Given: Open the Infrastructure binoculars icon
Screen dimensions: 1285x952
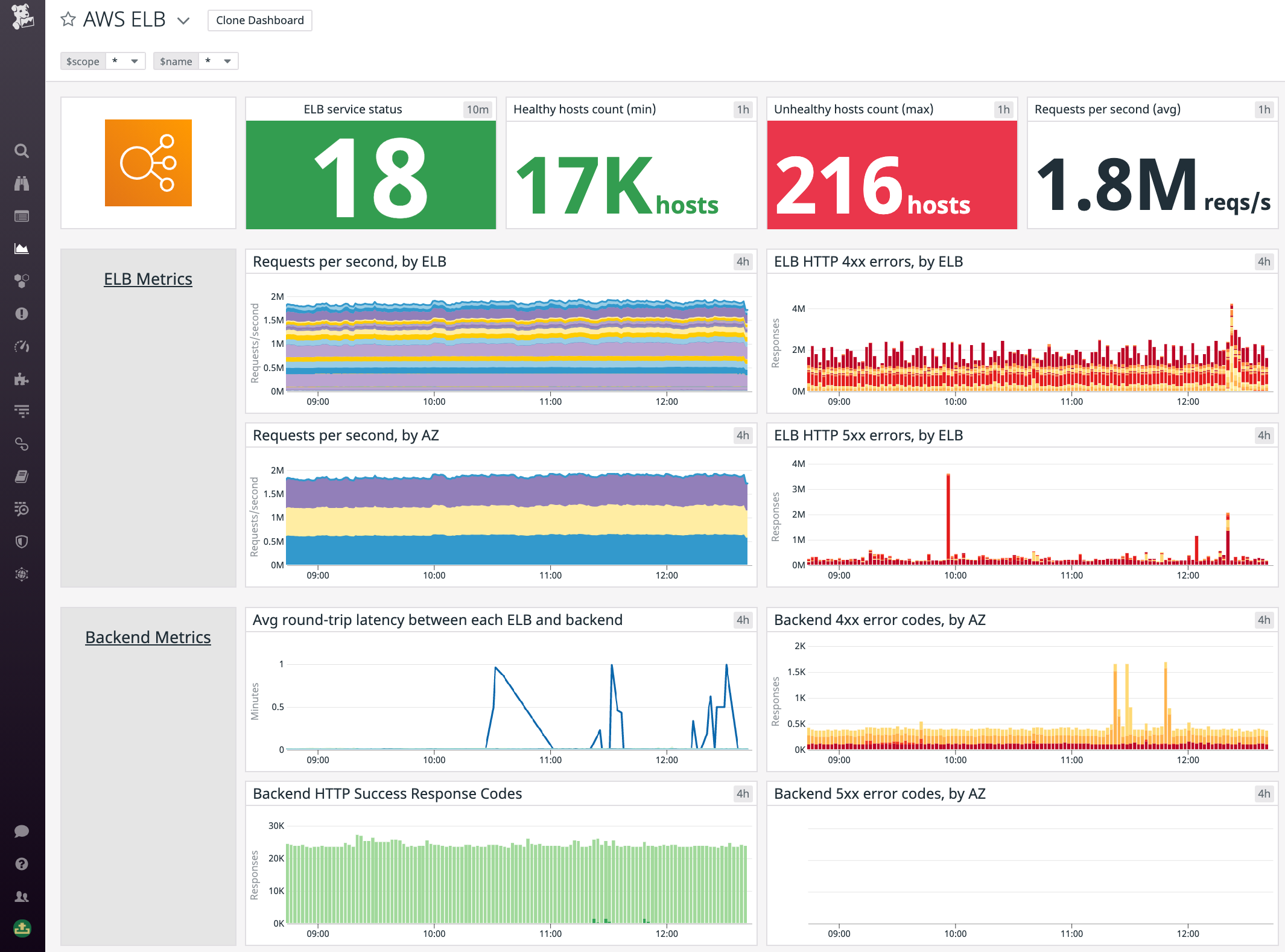Looking at the screenshot, I should [x=22, y=183].
